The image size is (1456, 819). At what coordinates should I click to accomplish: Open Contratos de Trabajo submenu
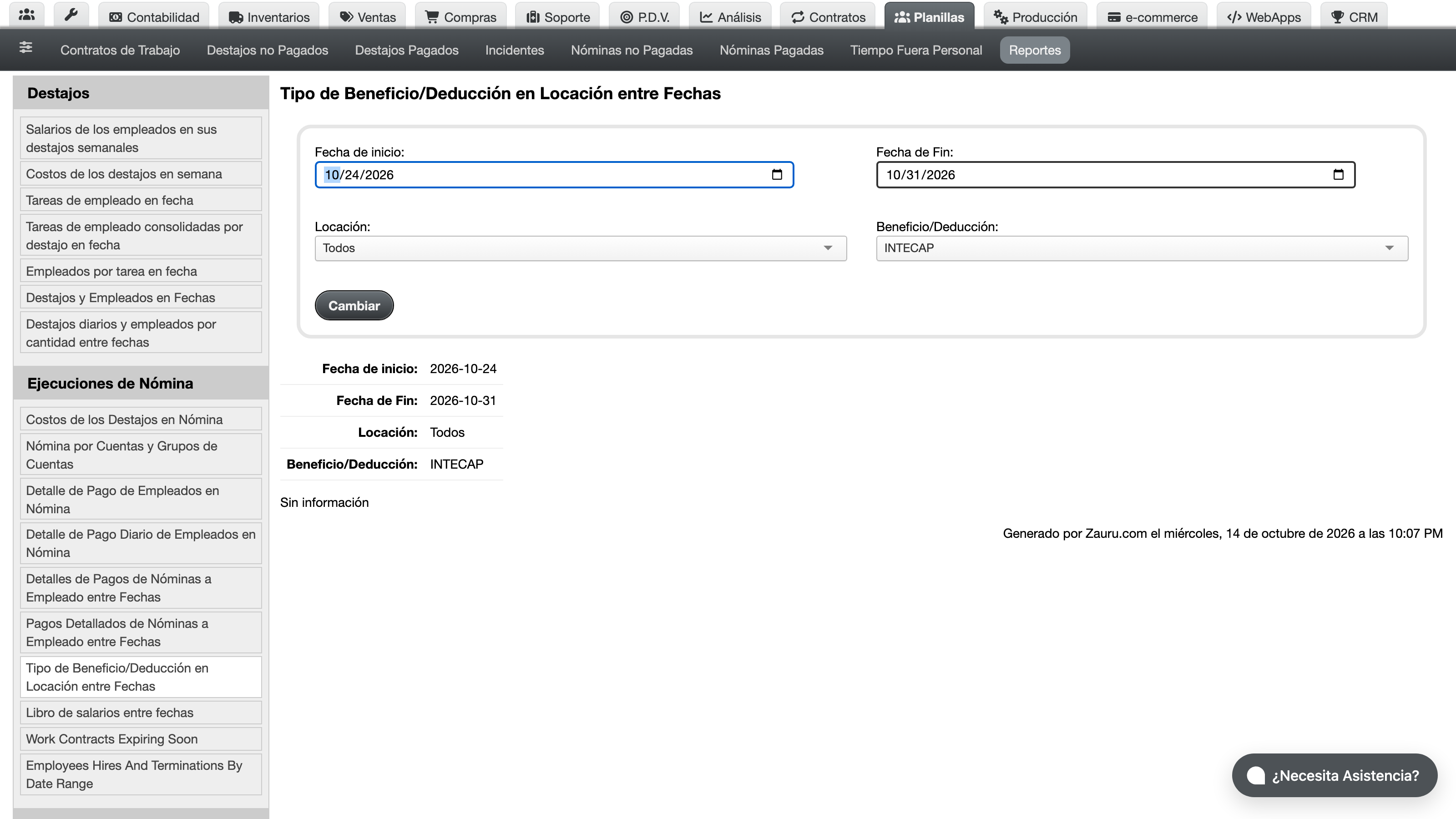(x=120, y=51)
